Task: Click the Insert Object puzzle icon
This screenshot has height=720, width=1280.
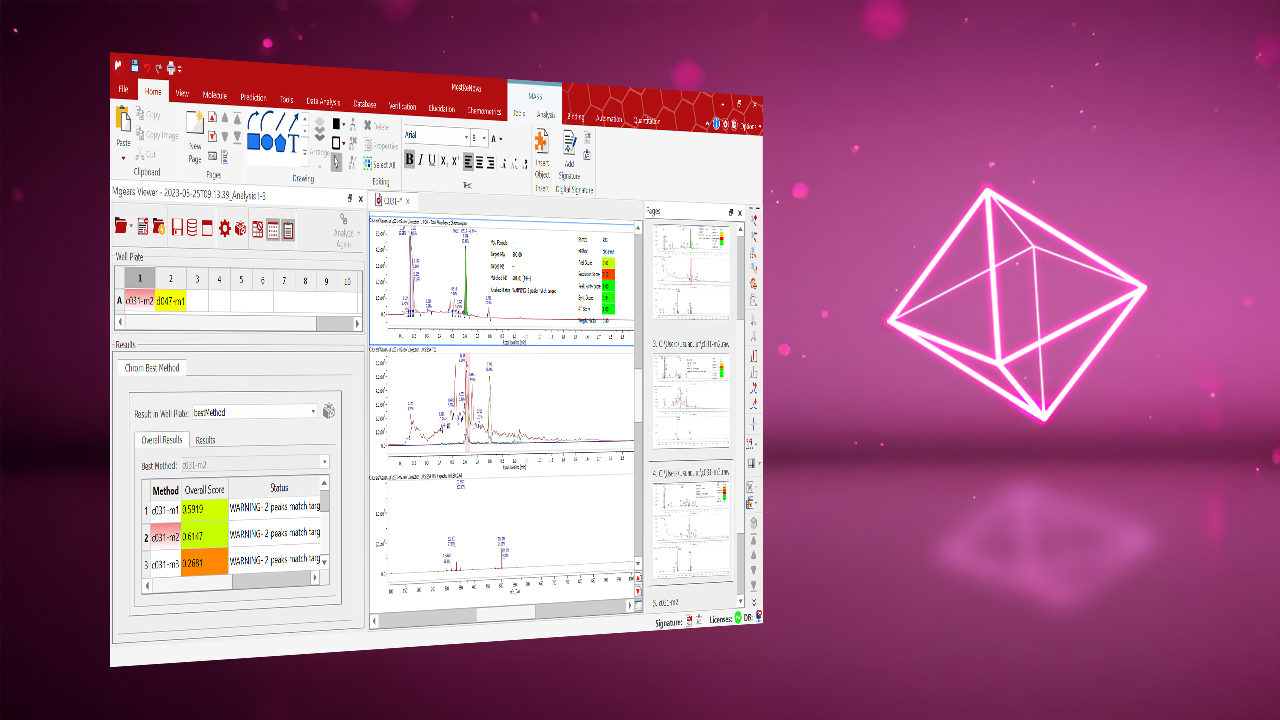Action: 541,143
